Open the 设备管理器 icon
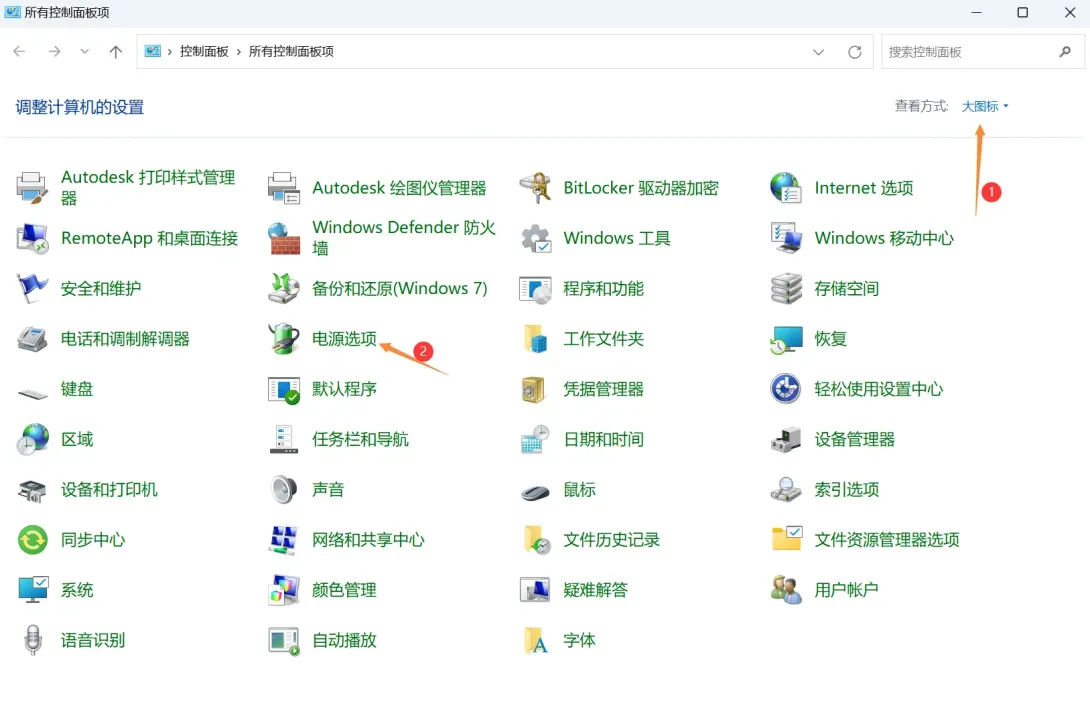1090x726 pixels. pyautogui.click(x=786, y=439)
